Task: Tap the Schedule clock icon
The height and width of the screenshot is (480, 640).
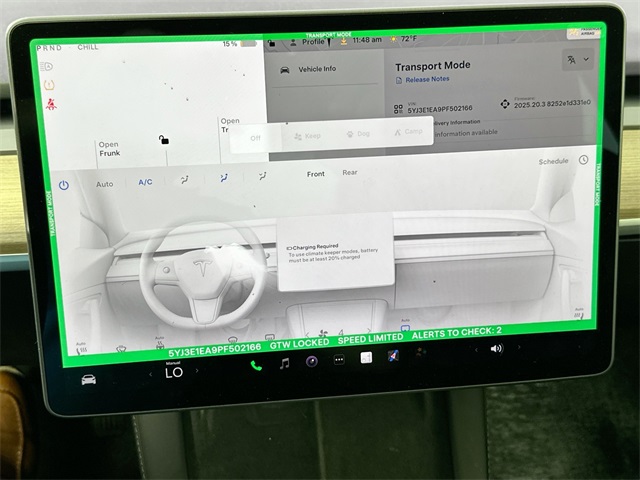Action: (x=584, y=160)
